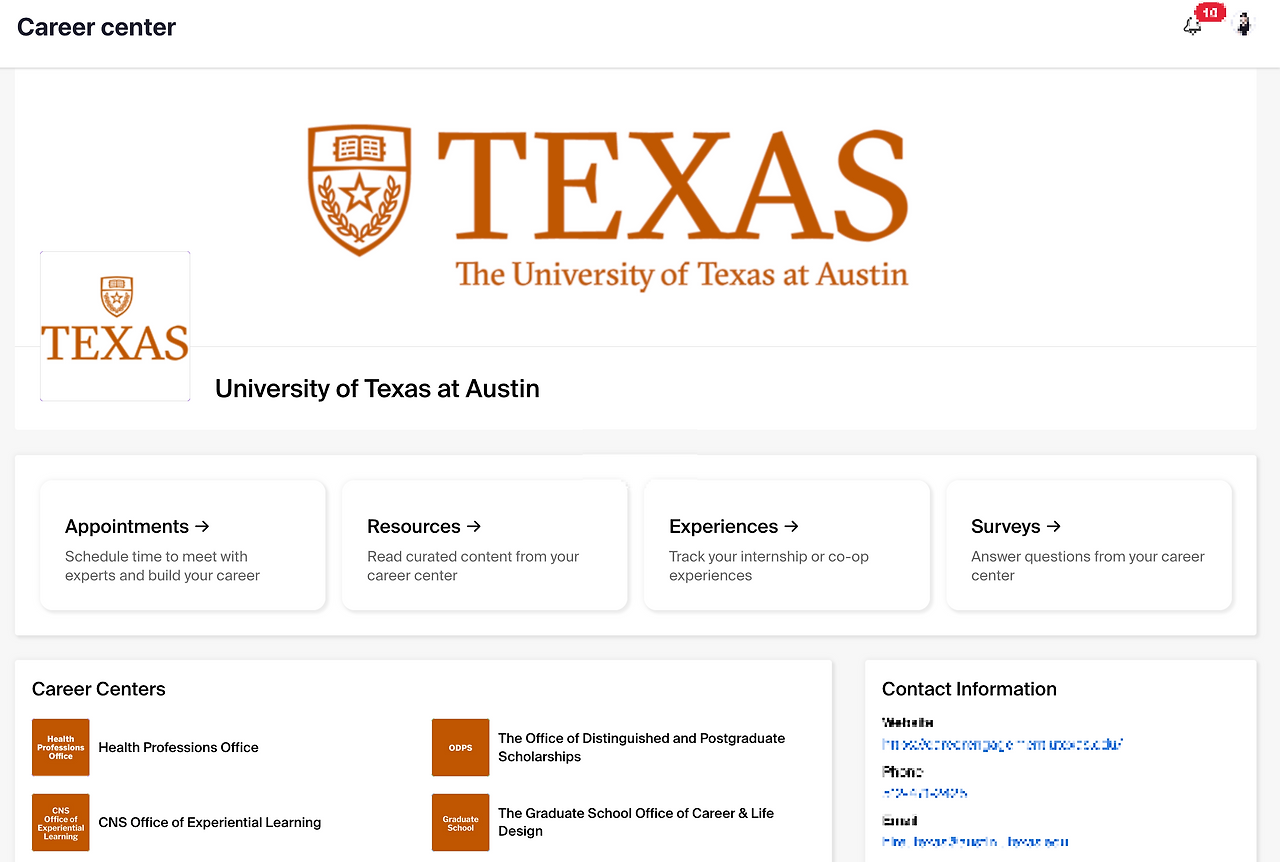Open CNS Office of Experiential Learning link

[x=210, y=822]
